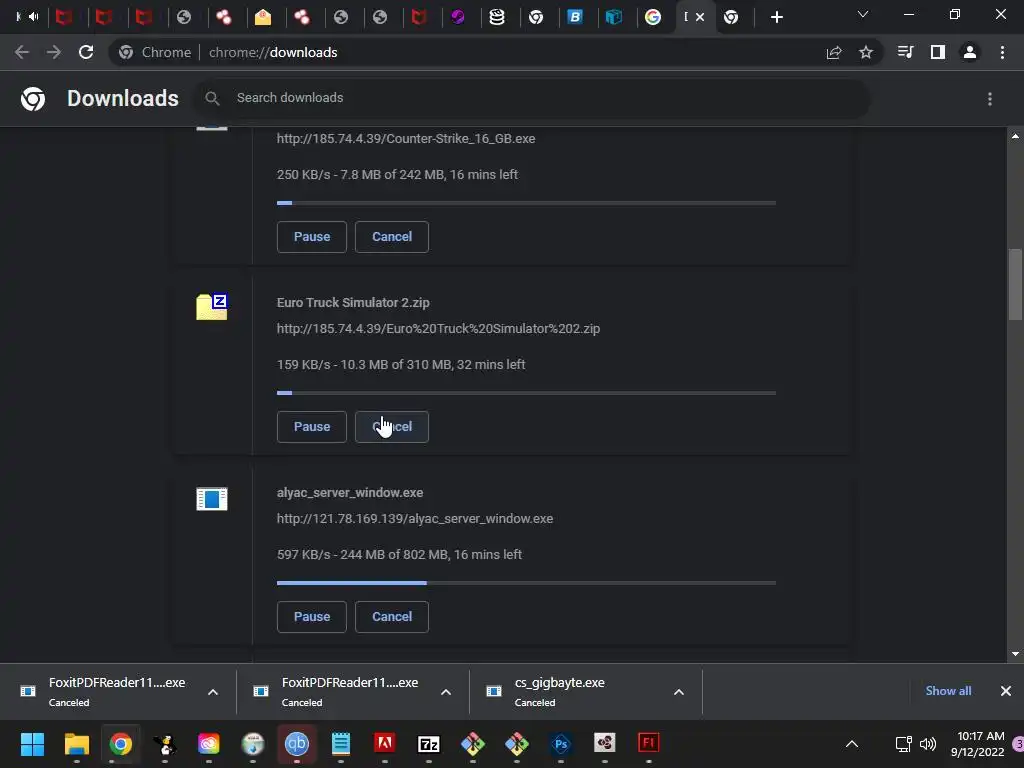
Task: Click the downloads page vertical scrollbar thumb
Action: [1015, 284]
